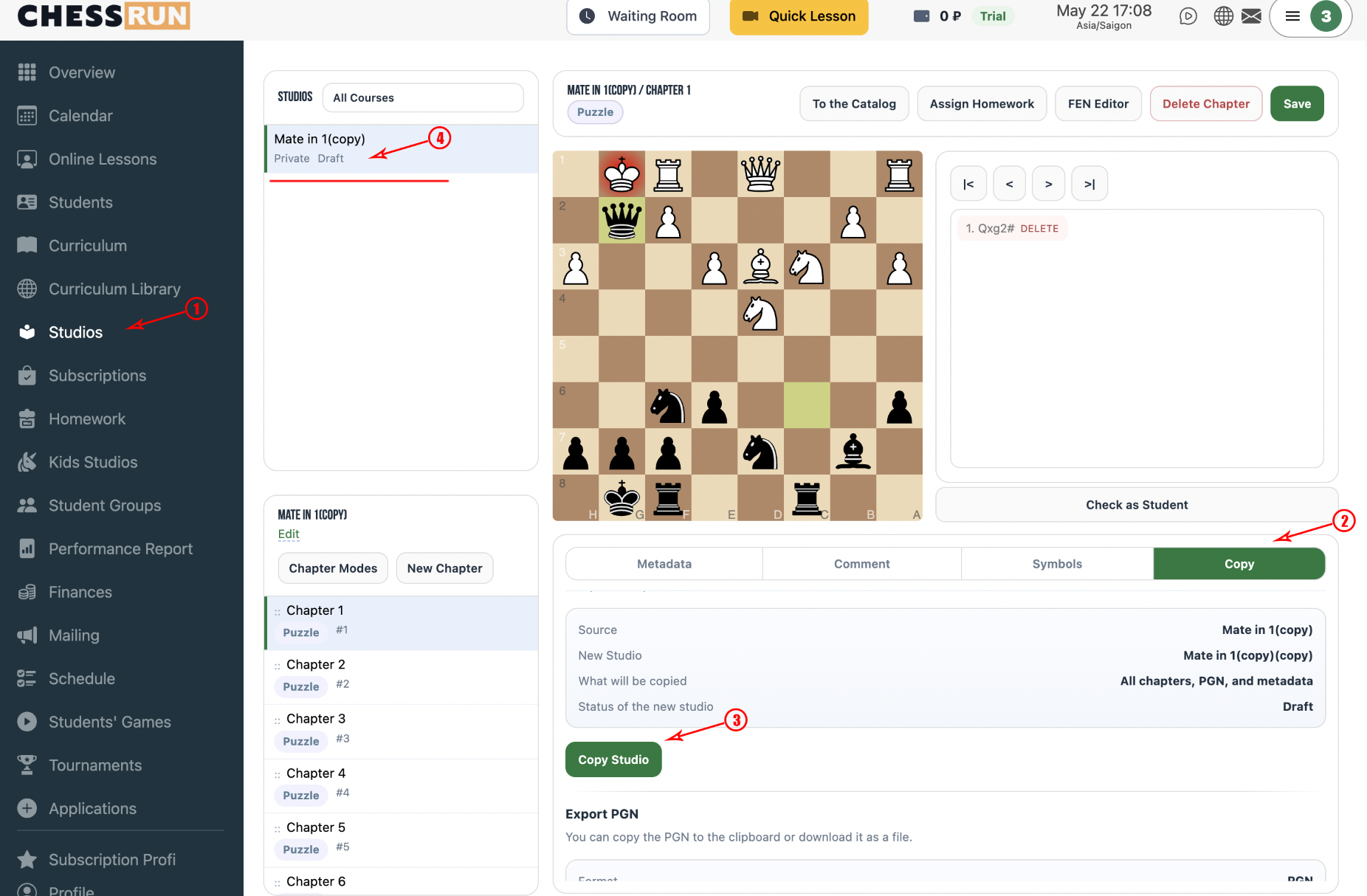Open the All Courses dropdown
This screenshot has width=1367, height=896.
pos(423,97)
